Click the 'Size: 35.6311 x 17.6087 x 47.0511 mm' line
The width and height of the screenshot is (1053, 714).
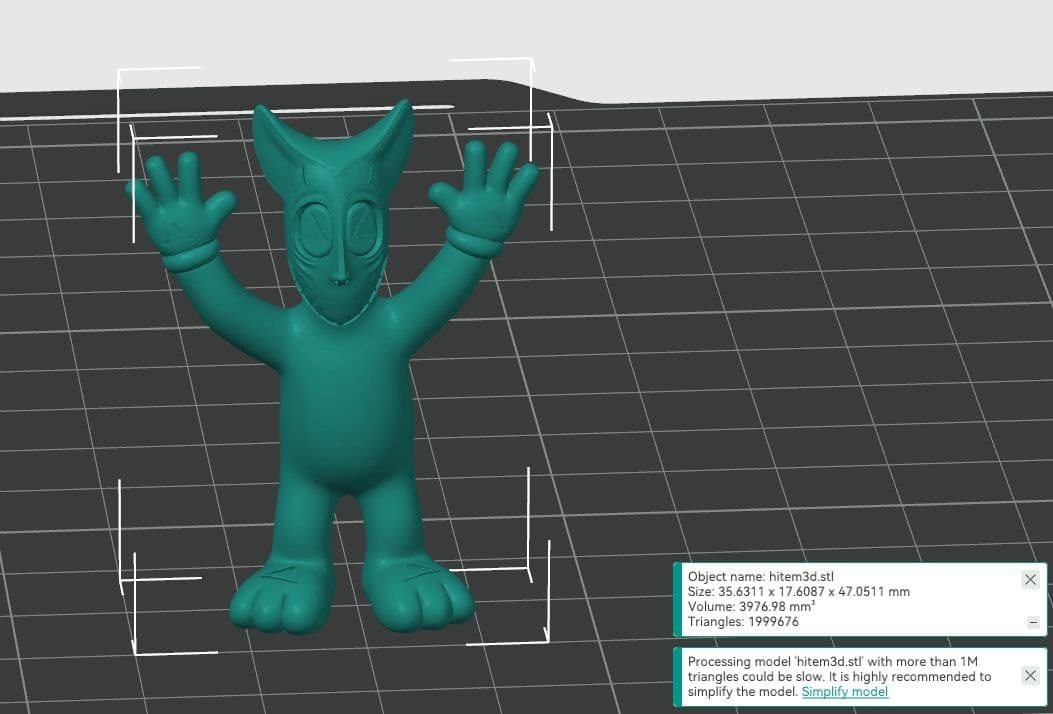pyautogui.click(x=798, y=592)
